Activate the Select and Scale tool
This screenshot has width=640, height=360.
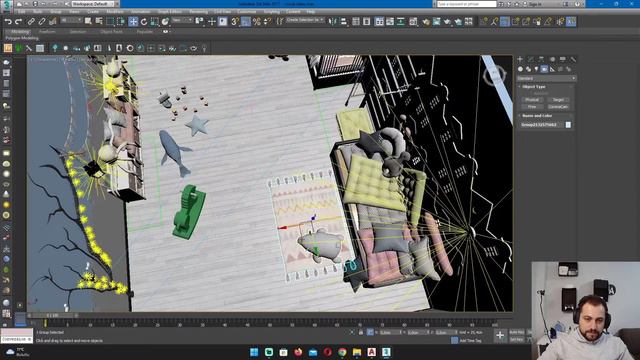(154, 22)
